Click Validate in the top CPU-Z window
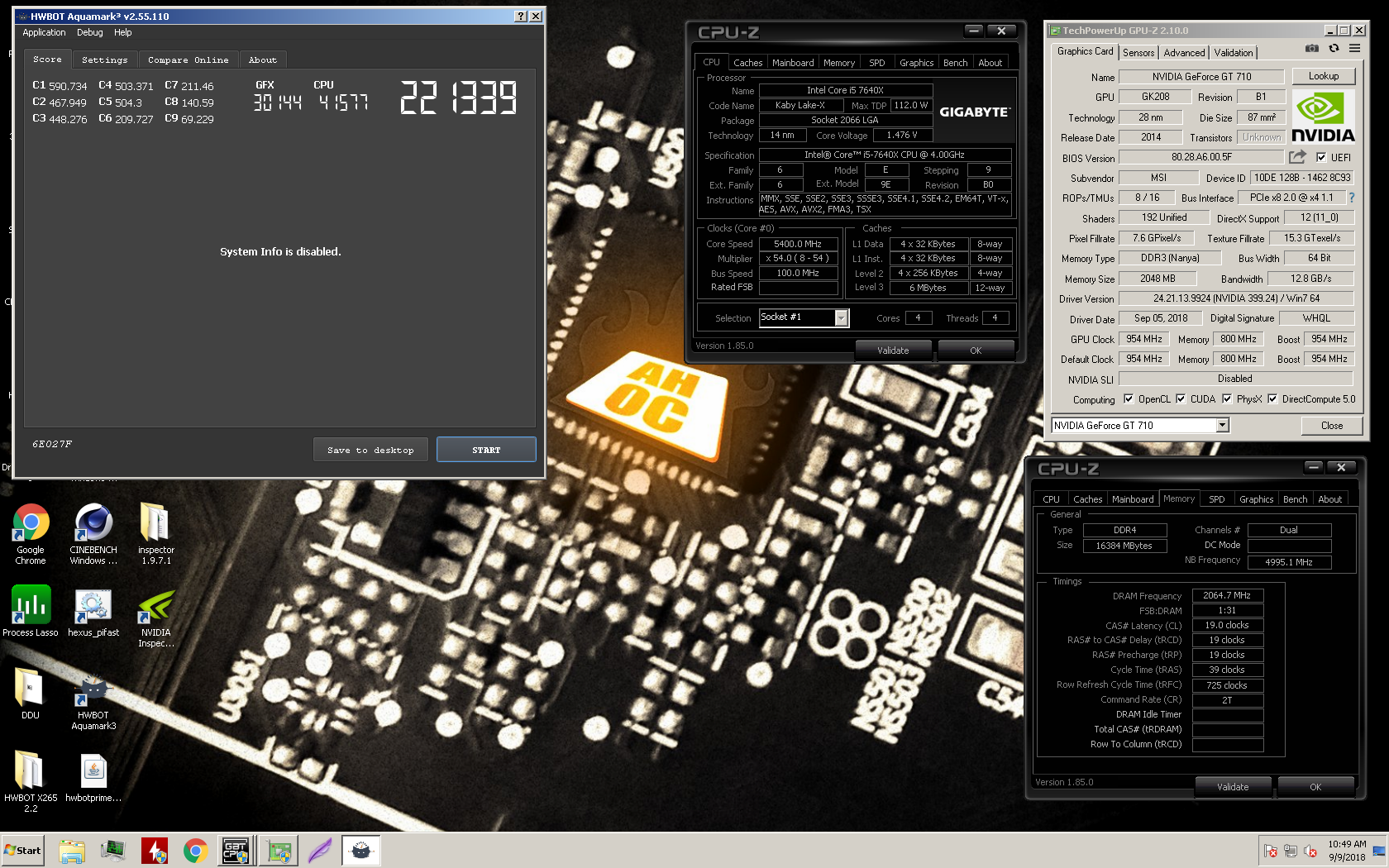The height and width of the screenshot is (868, 1389). coord(893,351)
